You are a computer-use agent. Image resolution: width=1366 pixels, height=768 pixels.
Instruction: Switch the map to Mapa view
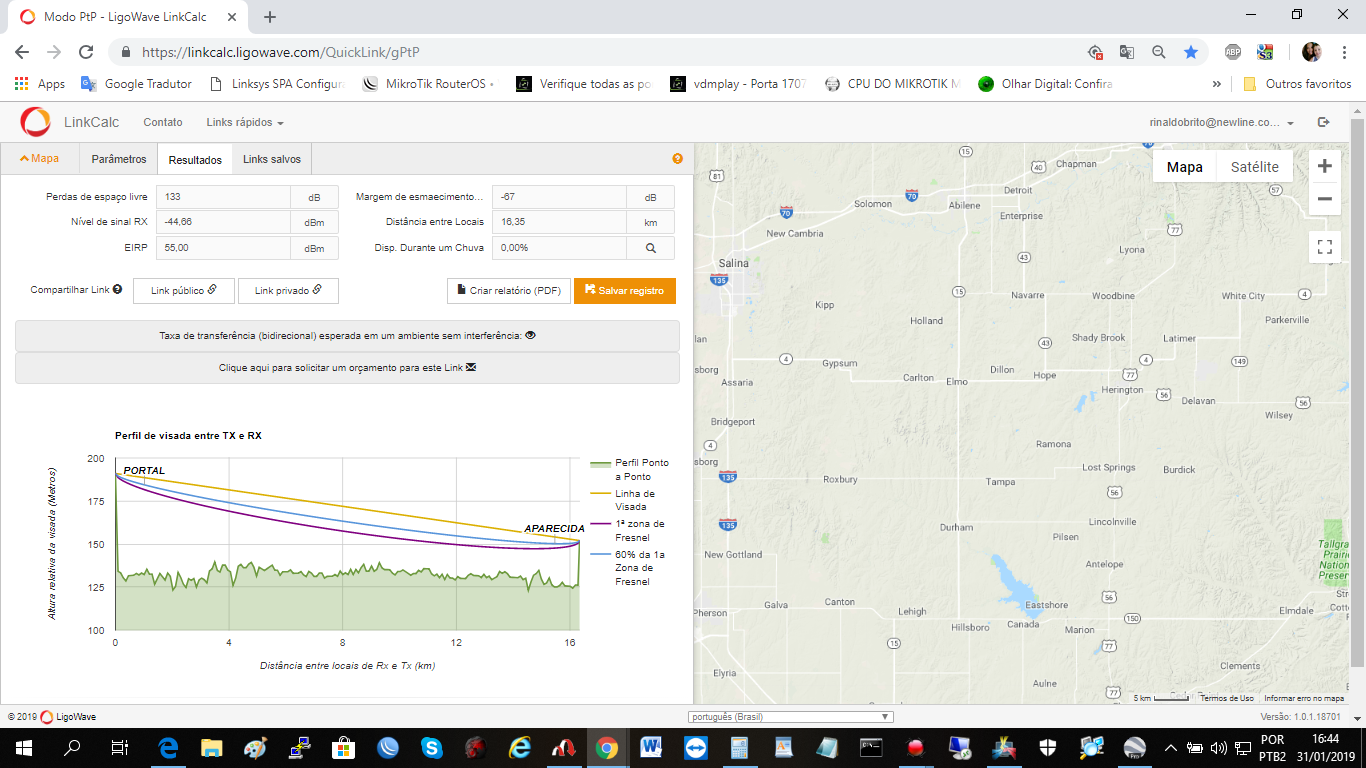[1185, 167]
